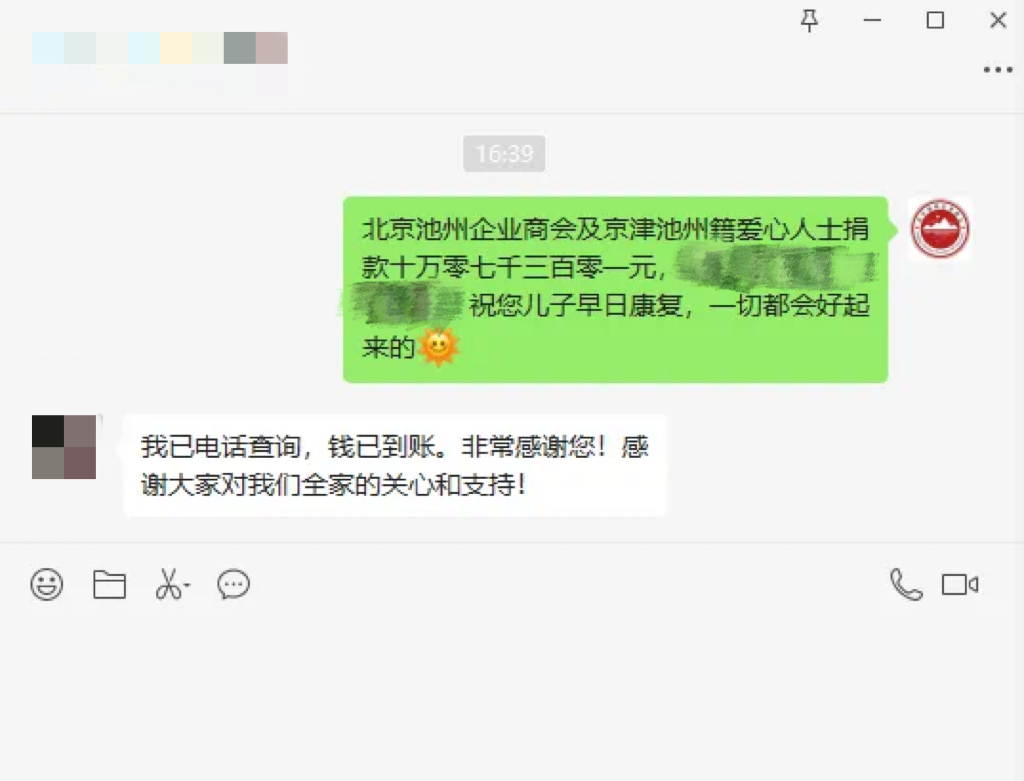The image size is (1024, 781).
Task: Open the send file folder icon
Action: point(109,584)
